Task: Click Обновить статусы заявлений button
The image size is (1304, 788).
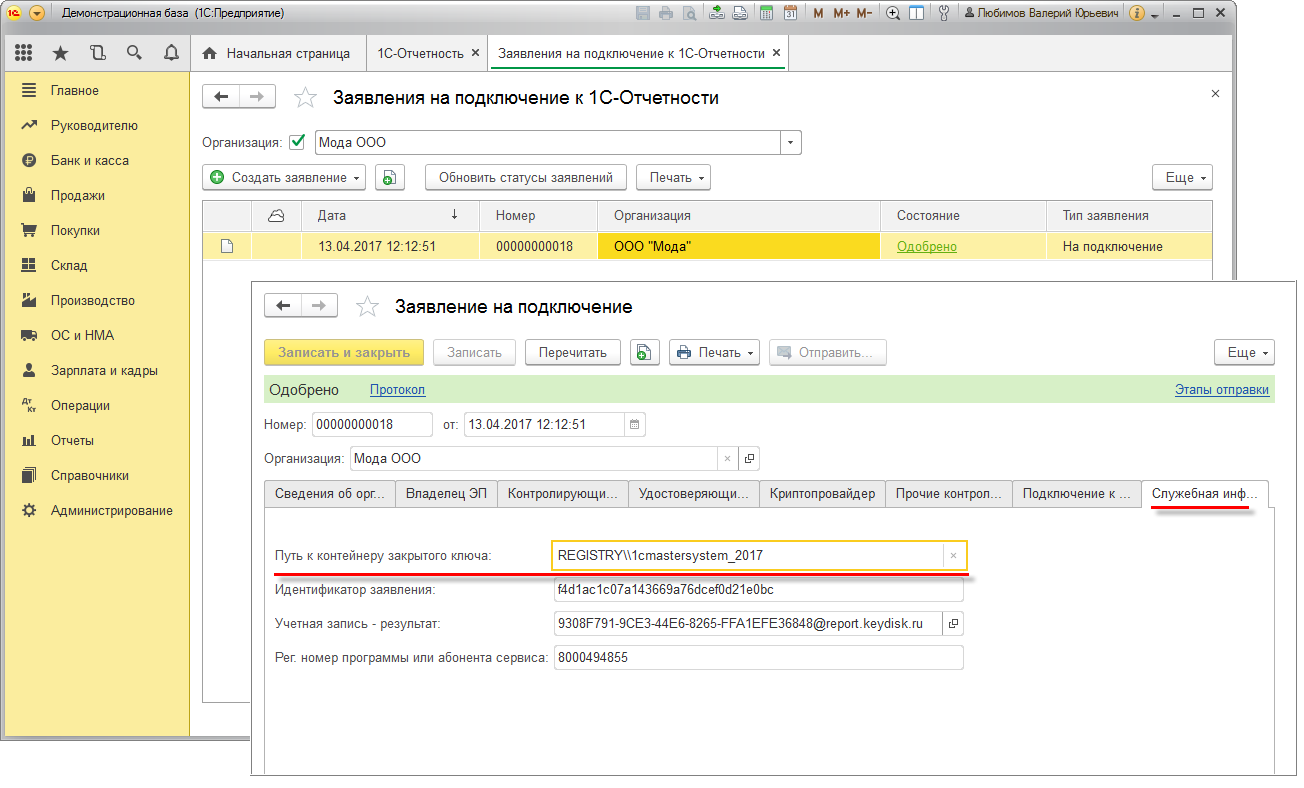Action: [x=526, y=178]
